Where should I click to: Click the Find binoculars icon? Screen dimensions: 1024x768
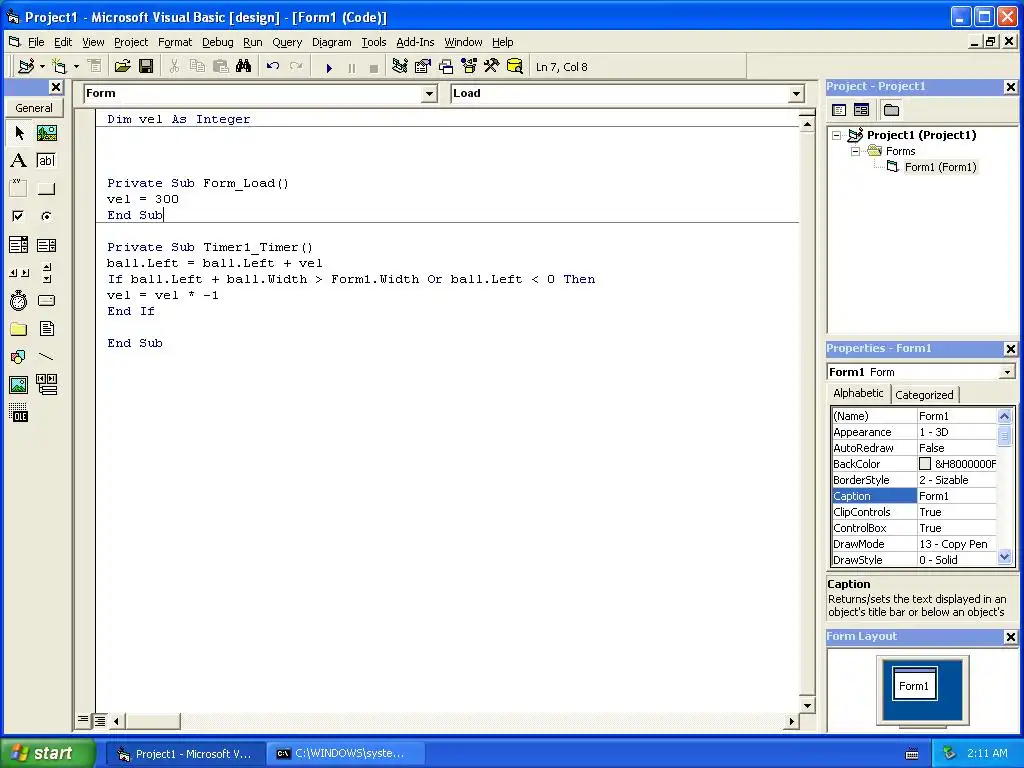coord(244,66)
